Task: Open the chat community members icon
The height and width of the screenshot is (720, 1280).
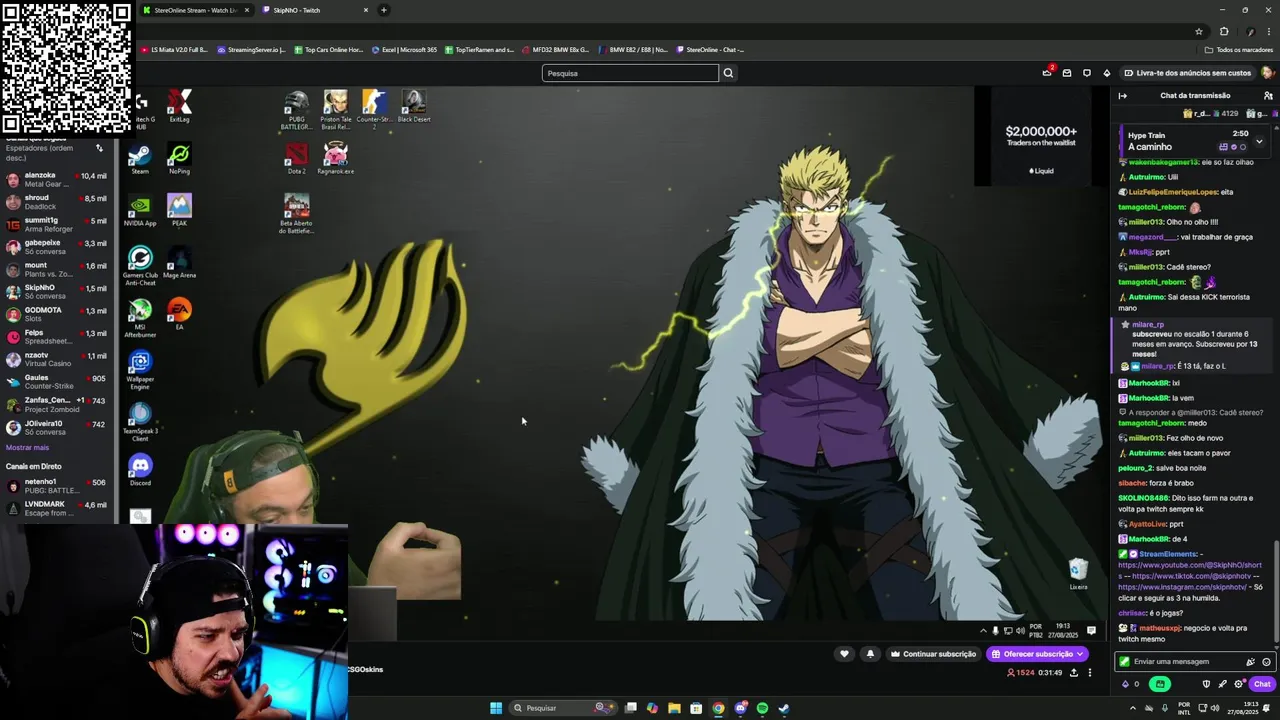Action: pyautogui.click(x=1268, y=96)
